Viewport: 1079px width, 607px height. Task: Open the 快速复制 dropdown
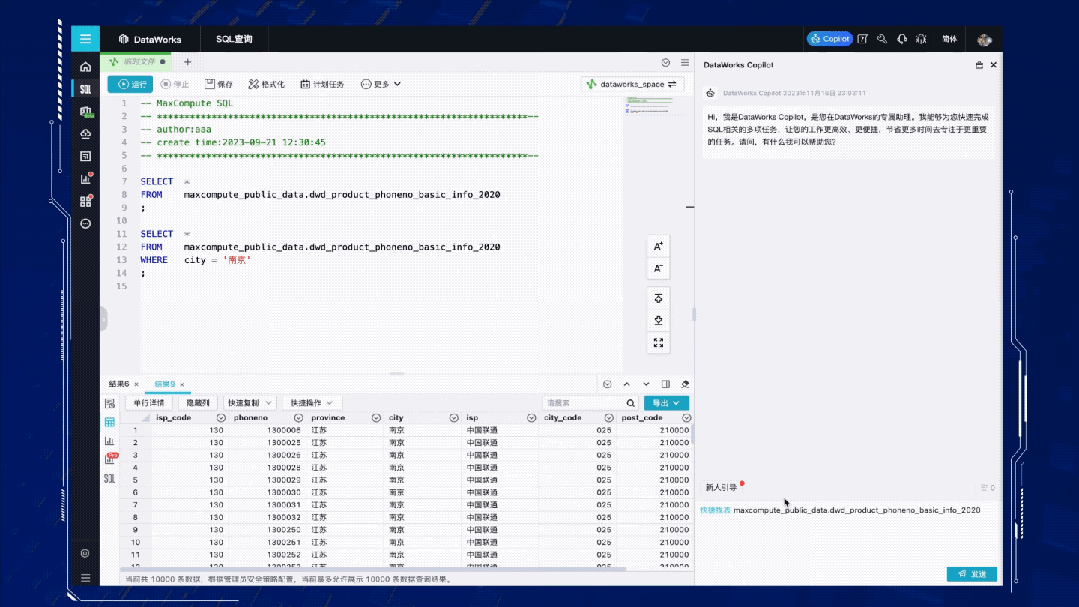(249, 403)
